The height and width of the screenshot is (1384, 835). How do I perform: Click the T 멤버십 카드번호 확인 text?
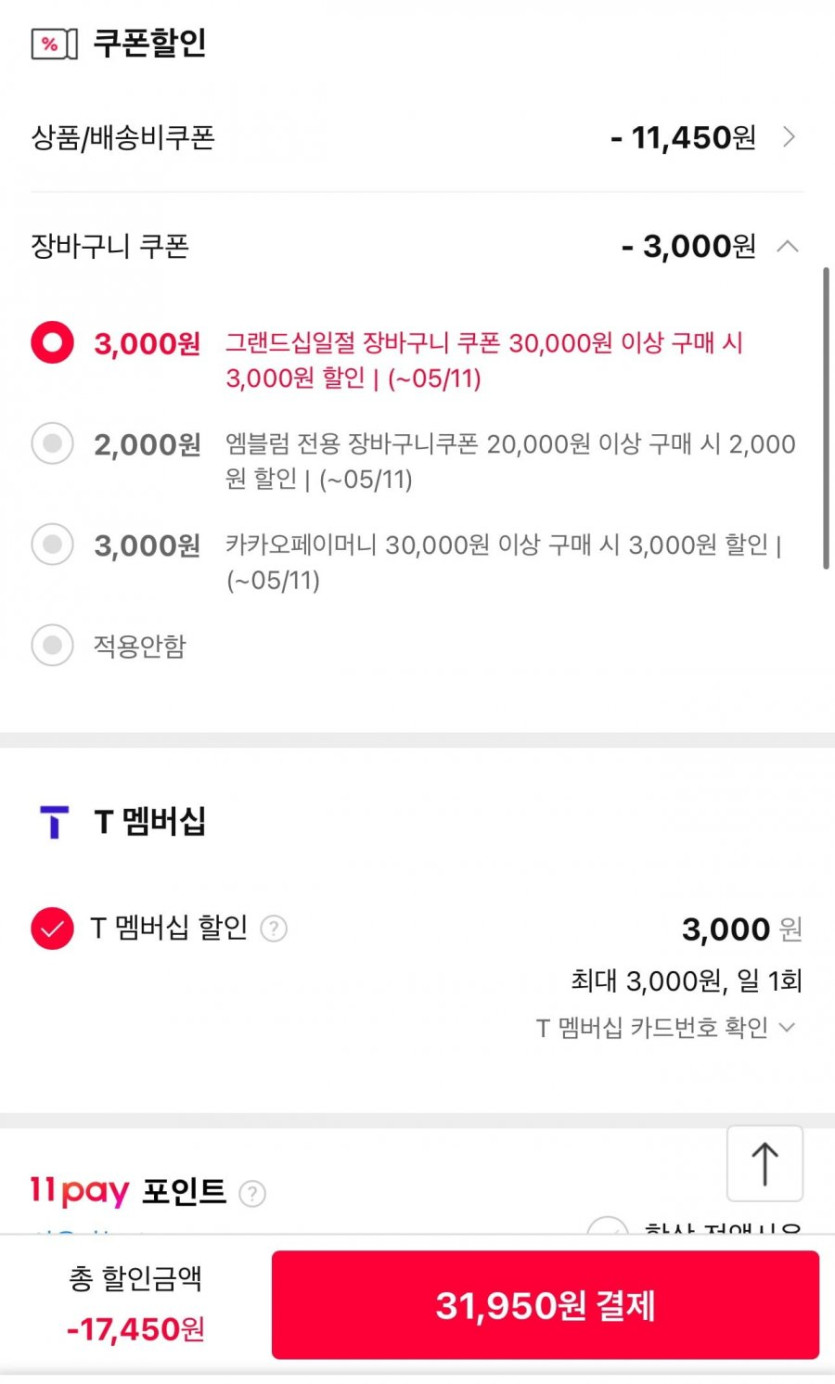point(652,1027)
